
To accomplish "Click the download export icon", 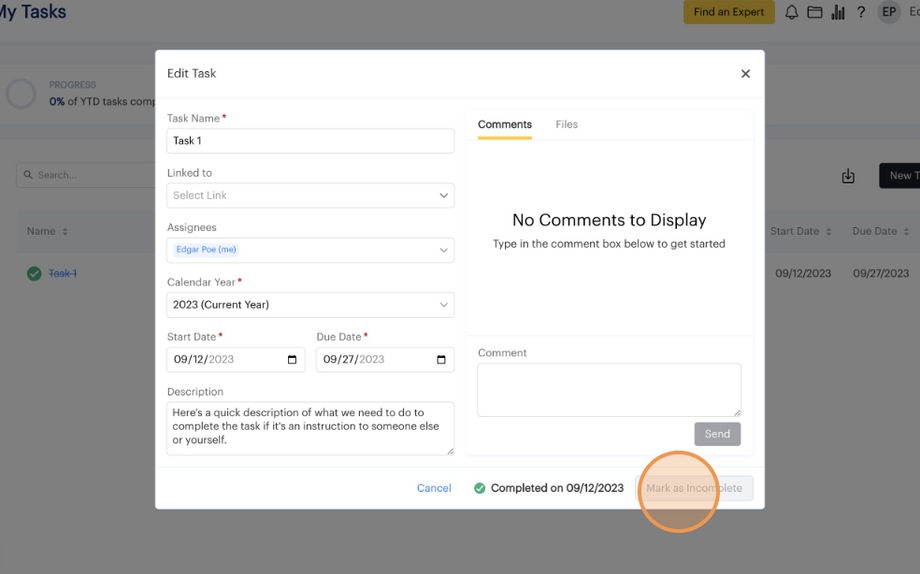I will tap(848, 176).
